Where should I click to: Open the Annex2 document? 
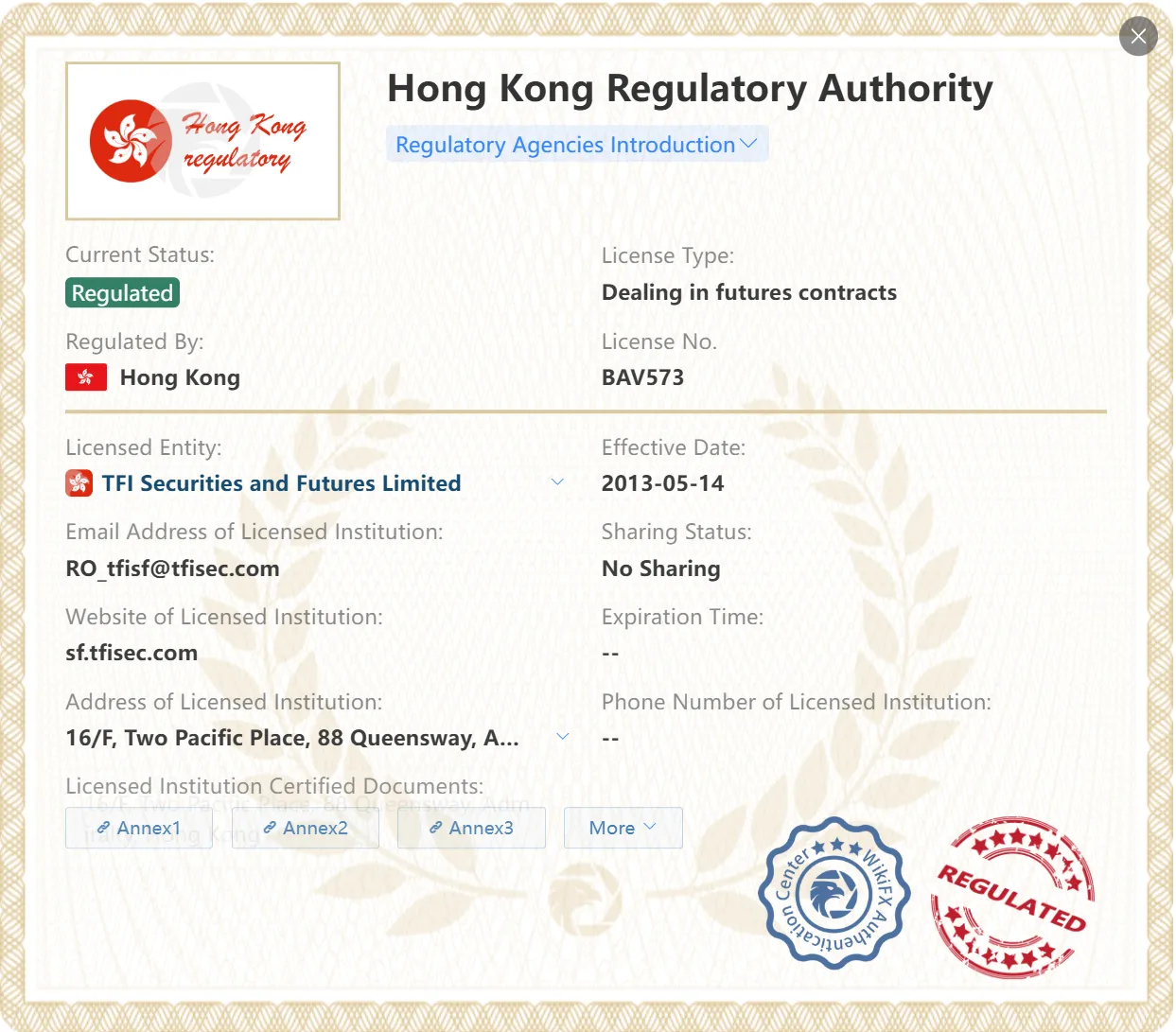click(306, 828)
